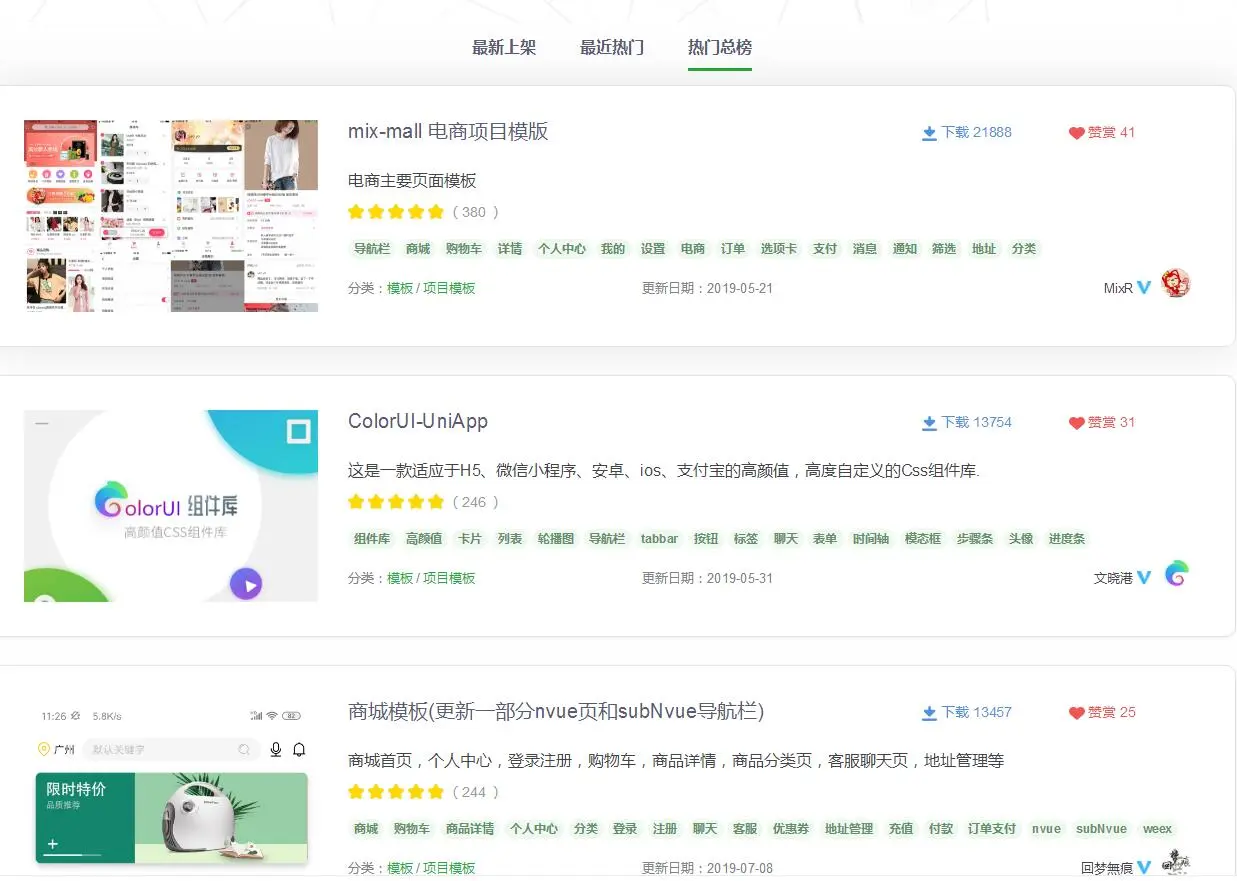1237x881 pixels.
Task: Click the heart icon next to 赞赏 31
Action: (1077, 423)
